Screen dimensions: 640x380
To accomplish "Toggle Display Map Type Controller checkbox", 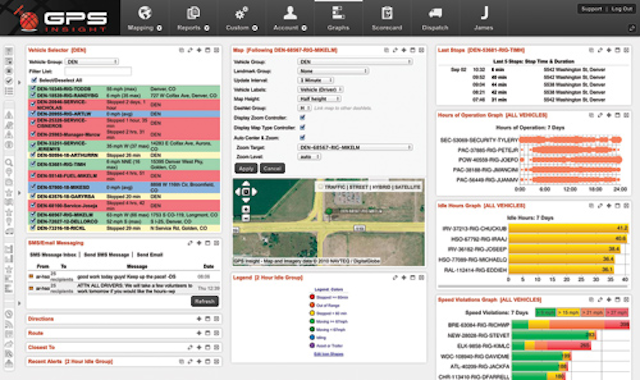I will [x=302, y=127].
